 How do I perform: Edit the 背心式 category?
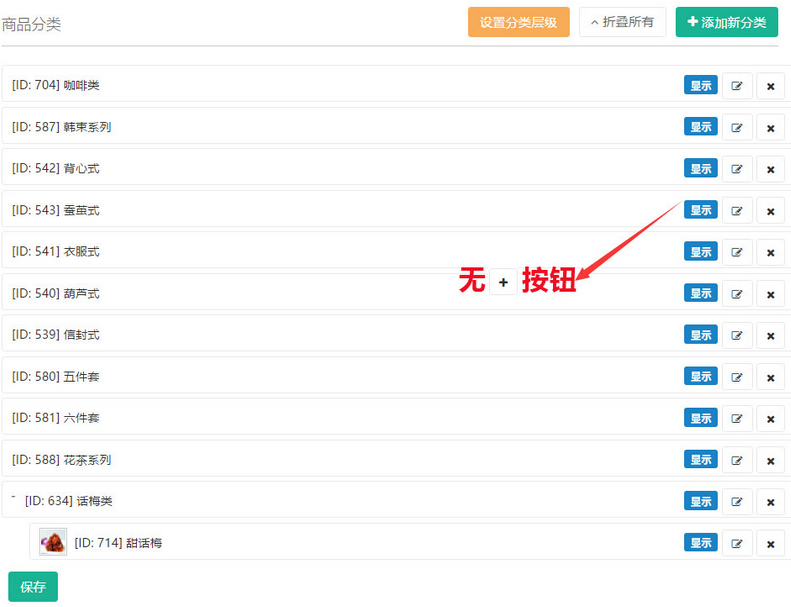point(737,169)
